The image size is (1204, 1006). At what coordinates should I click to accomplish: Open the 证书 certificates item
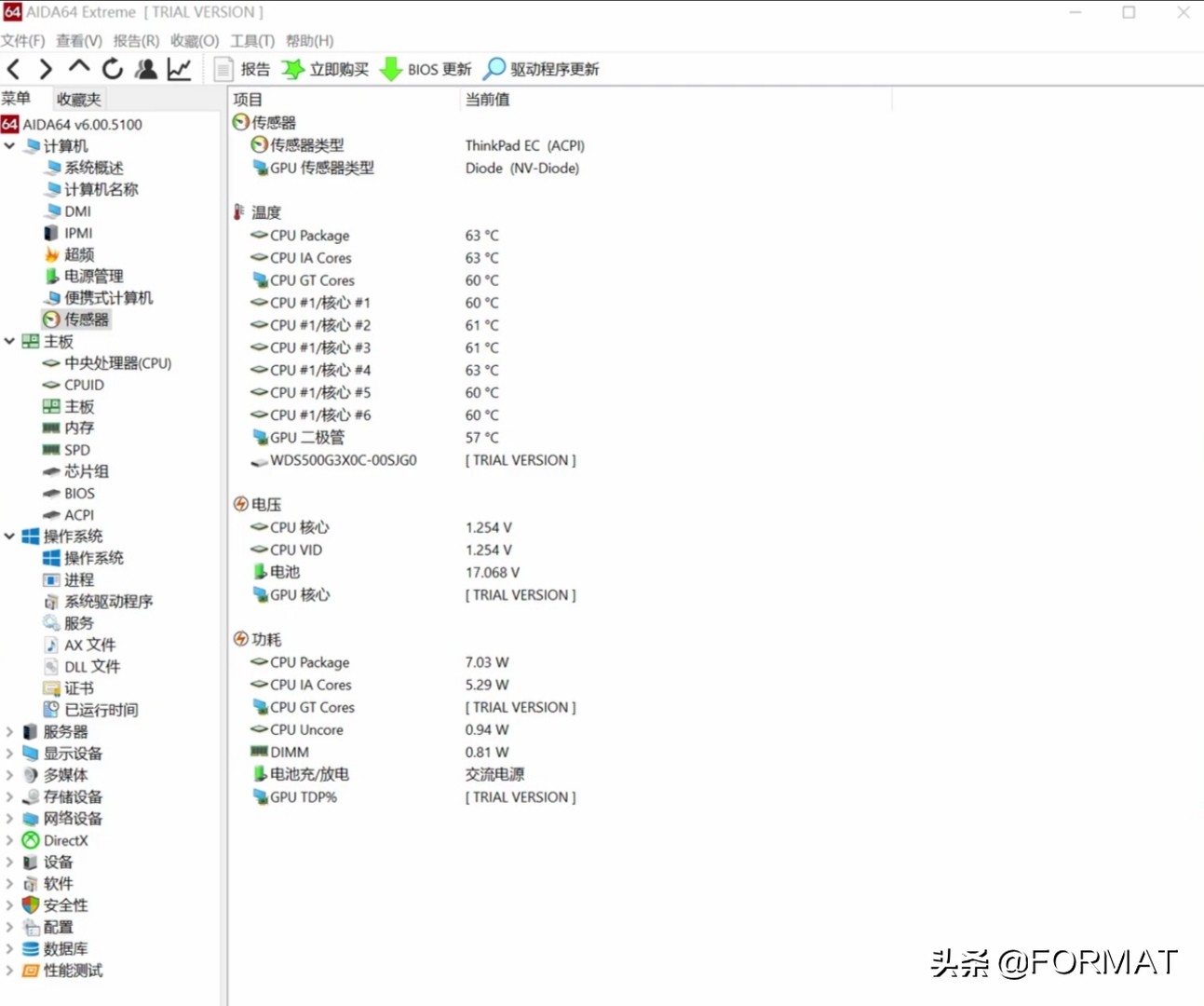click(x=68, y=688)
